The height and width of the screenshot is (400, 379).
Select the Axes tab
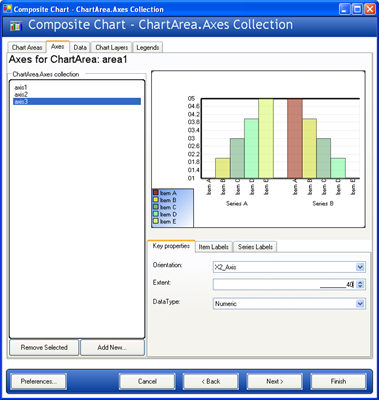pos(58,46)
